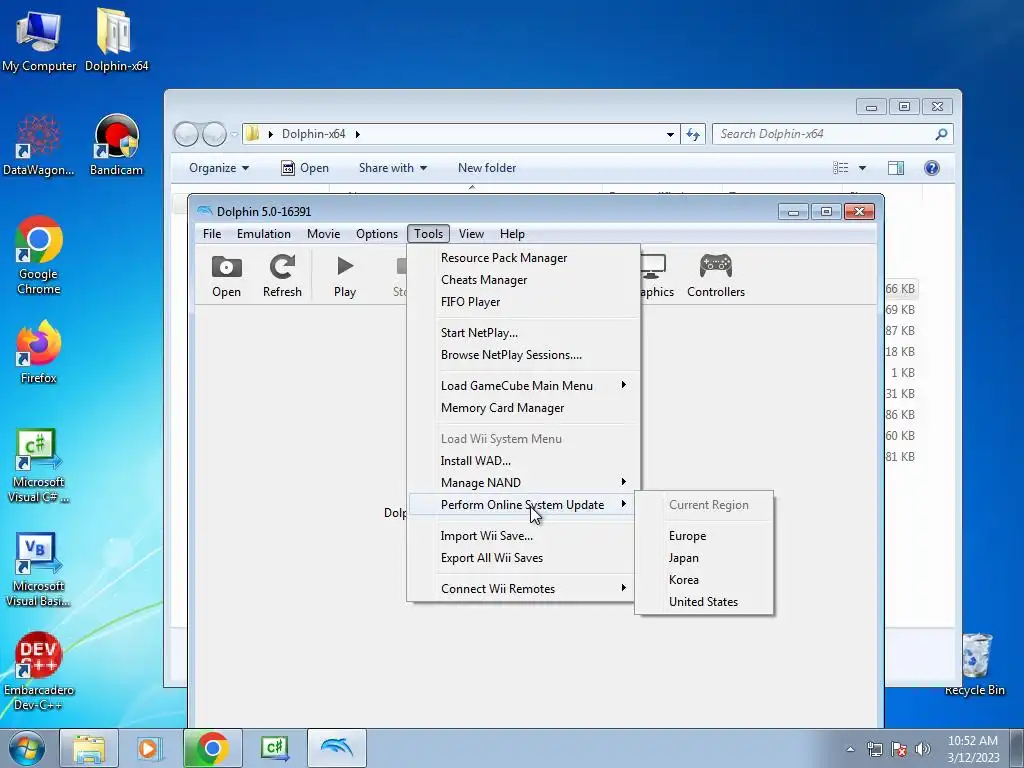Open the Help menu in Dolphin
This screenshot has width=1024, height=768.
513,234
